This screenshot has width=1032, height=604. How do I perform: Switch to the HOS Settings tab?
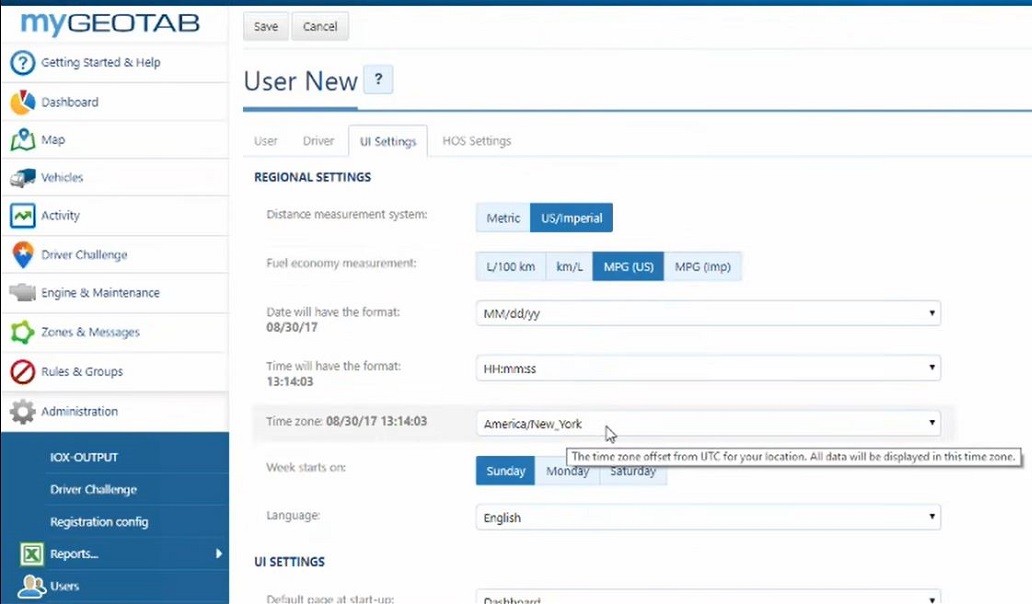tap(476, 141)
